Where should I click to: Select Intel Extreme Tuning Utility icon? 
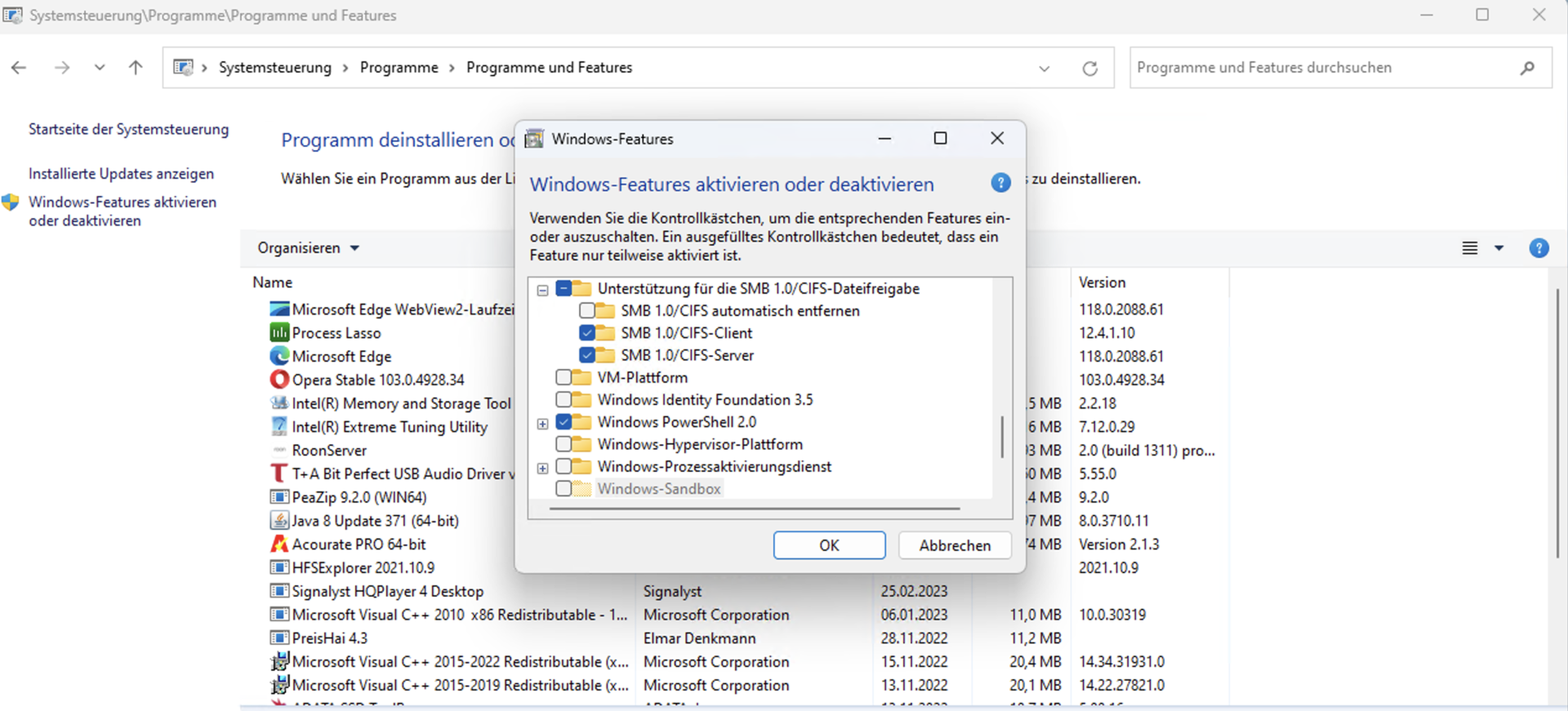pyautogui.click(x=279, y=427)
